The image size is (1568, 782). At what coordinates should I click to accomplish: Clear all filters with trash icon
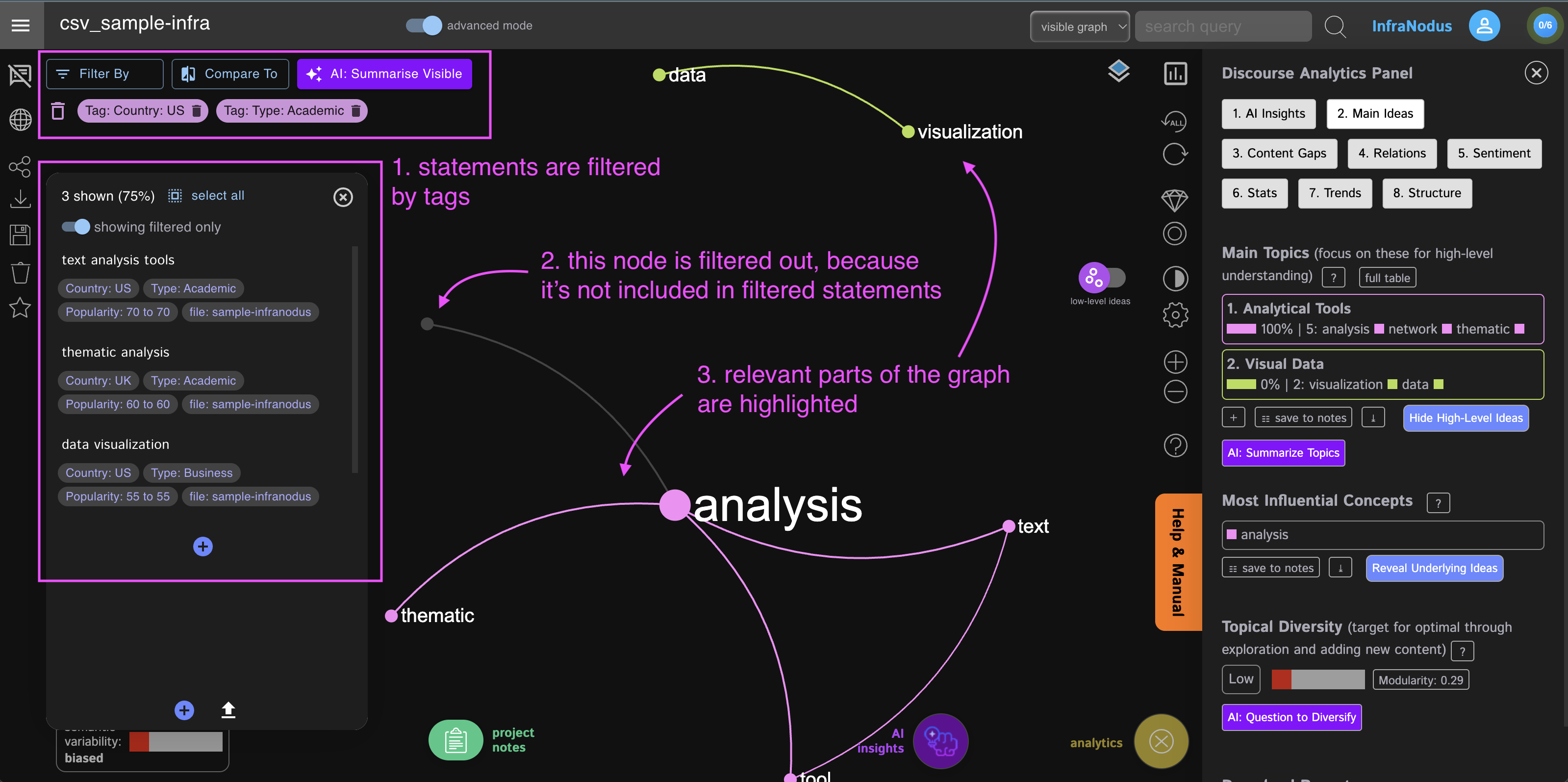click(x=58, y=111)
